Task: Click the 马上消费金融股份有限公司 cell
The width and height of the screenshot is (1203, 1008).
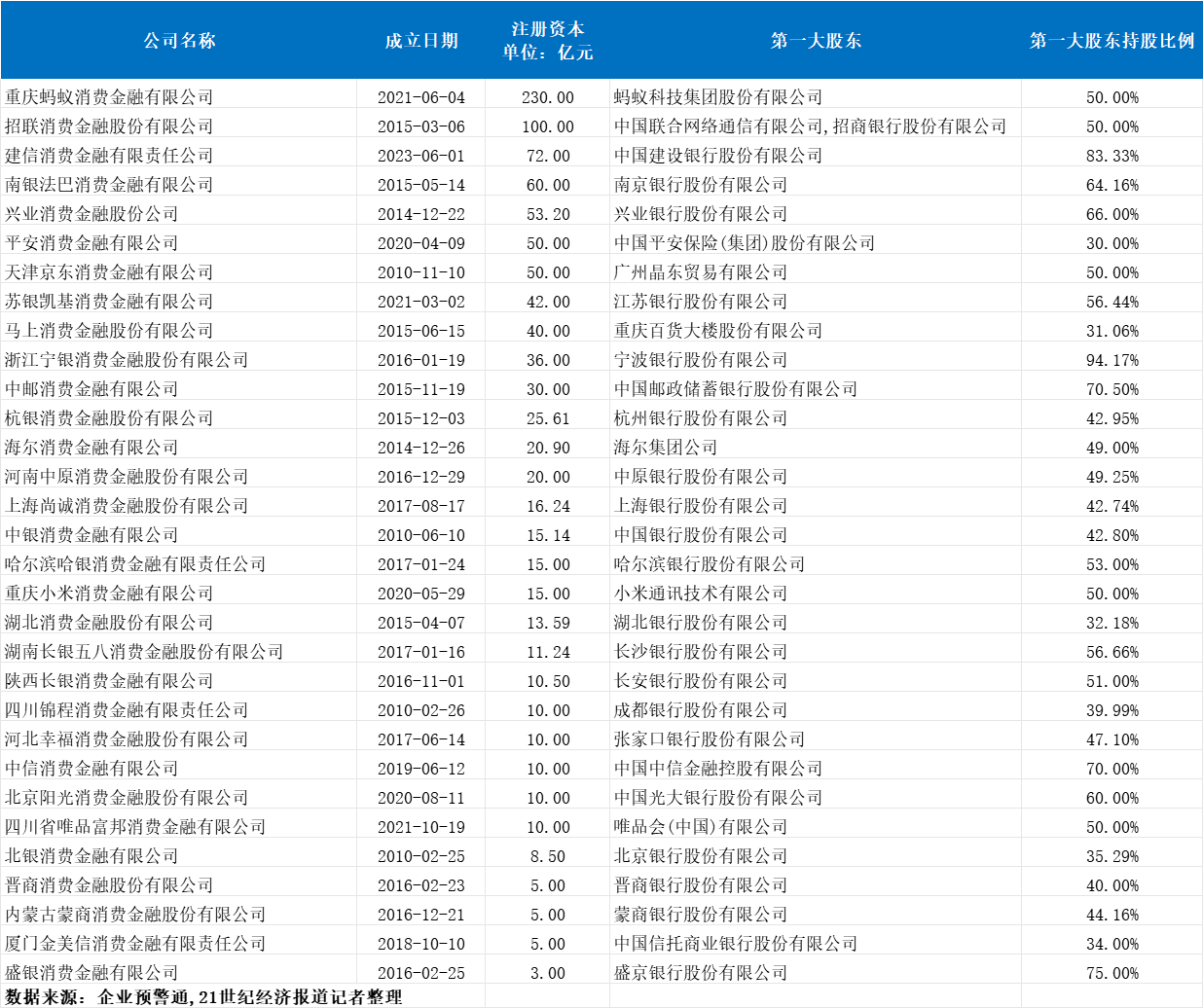Action: point(109,331)
